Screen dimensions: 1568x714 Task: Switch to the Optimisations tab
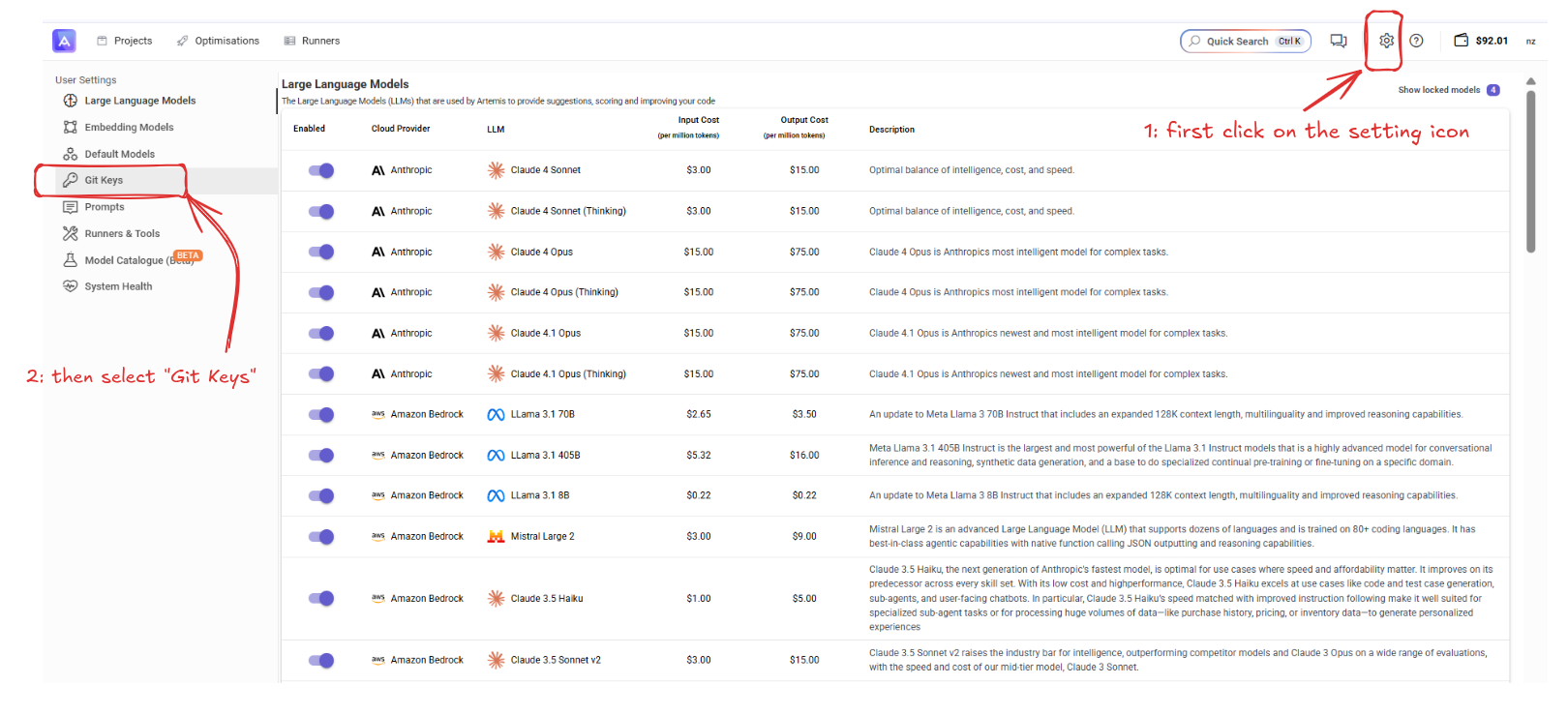pos(218,41)
